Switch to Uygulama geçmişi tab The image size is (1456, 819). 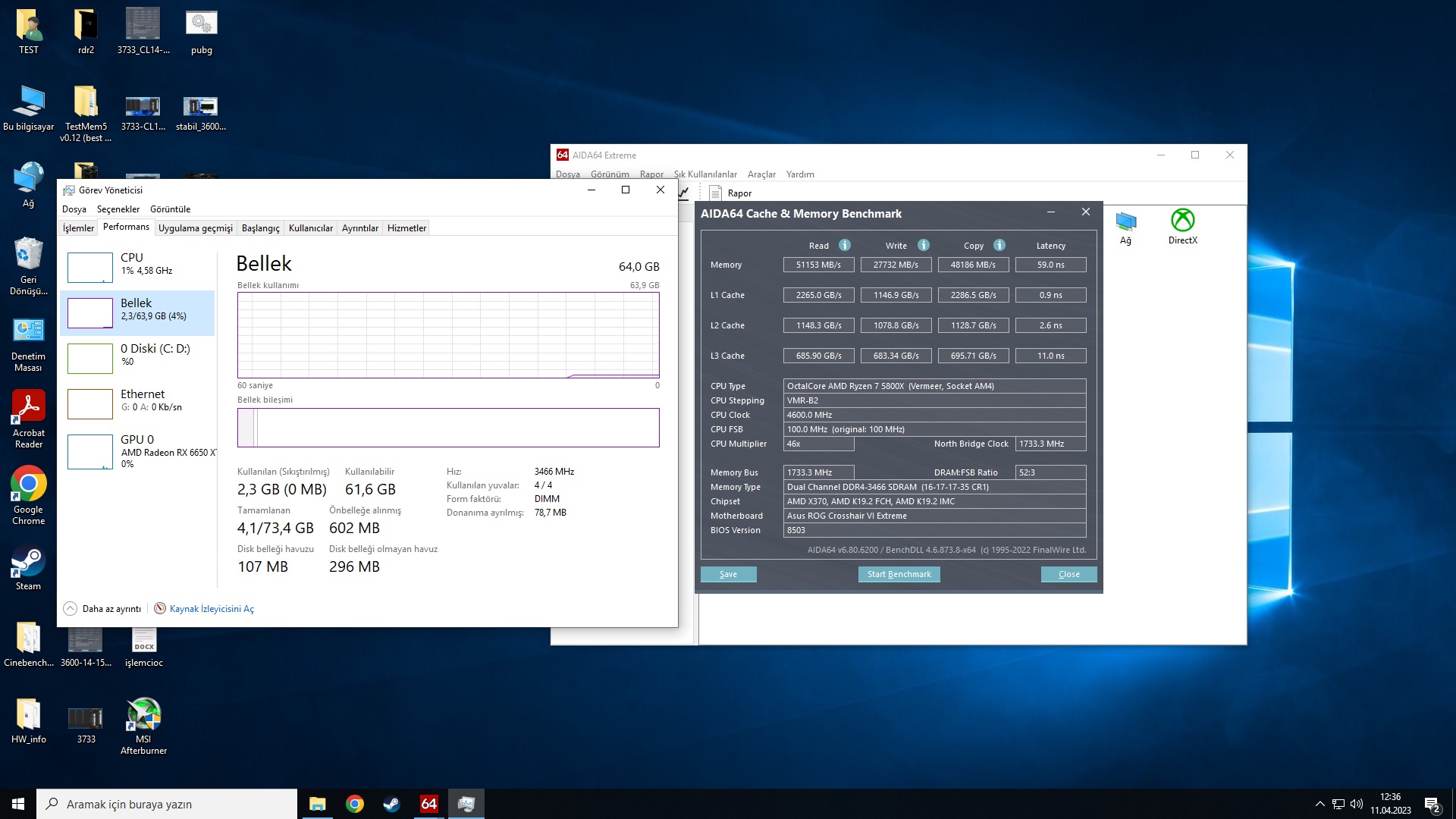pos(196,228)
